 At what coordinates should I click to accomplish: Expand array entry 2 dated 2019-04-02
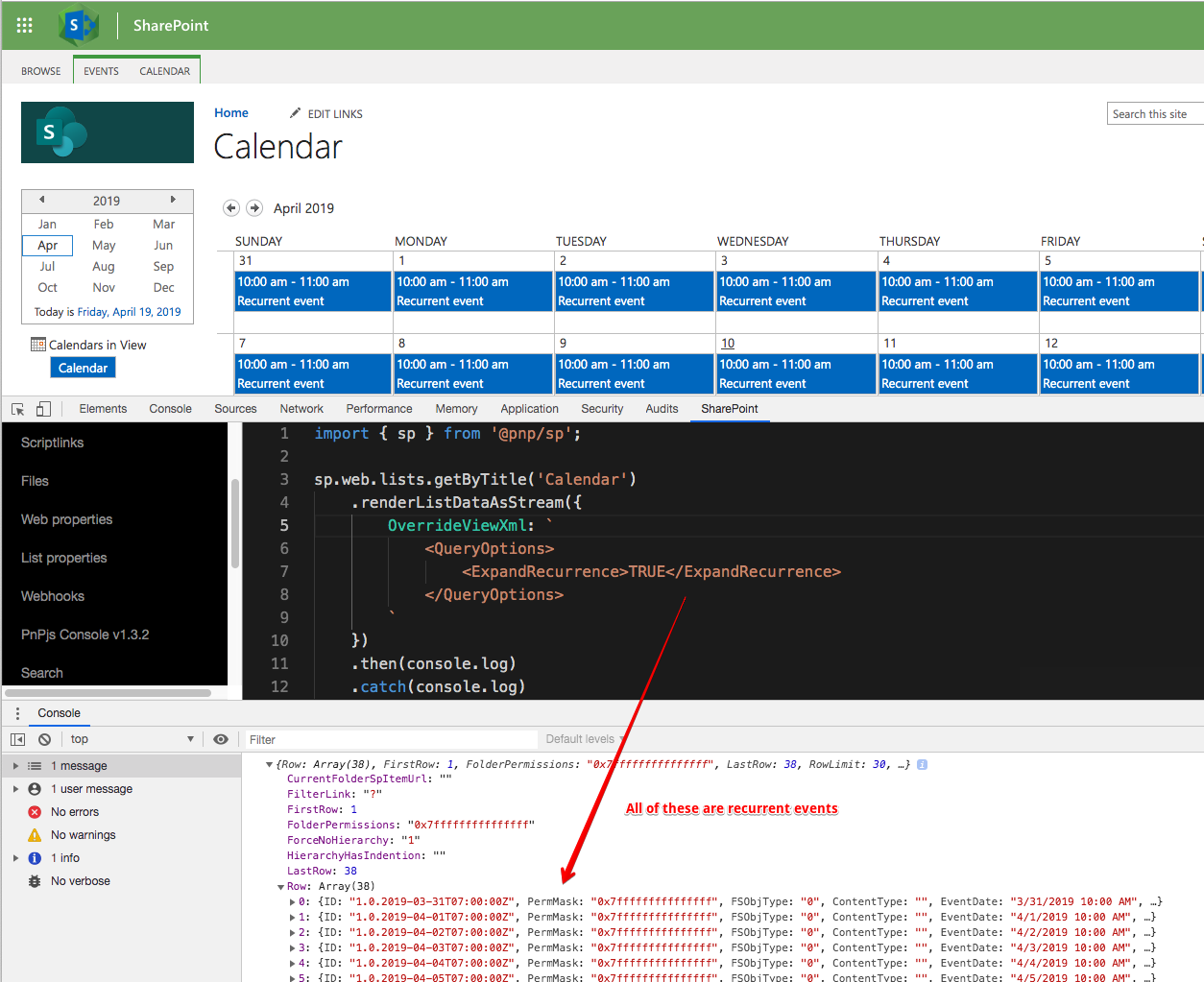click(x=293, y=933)
